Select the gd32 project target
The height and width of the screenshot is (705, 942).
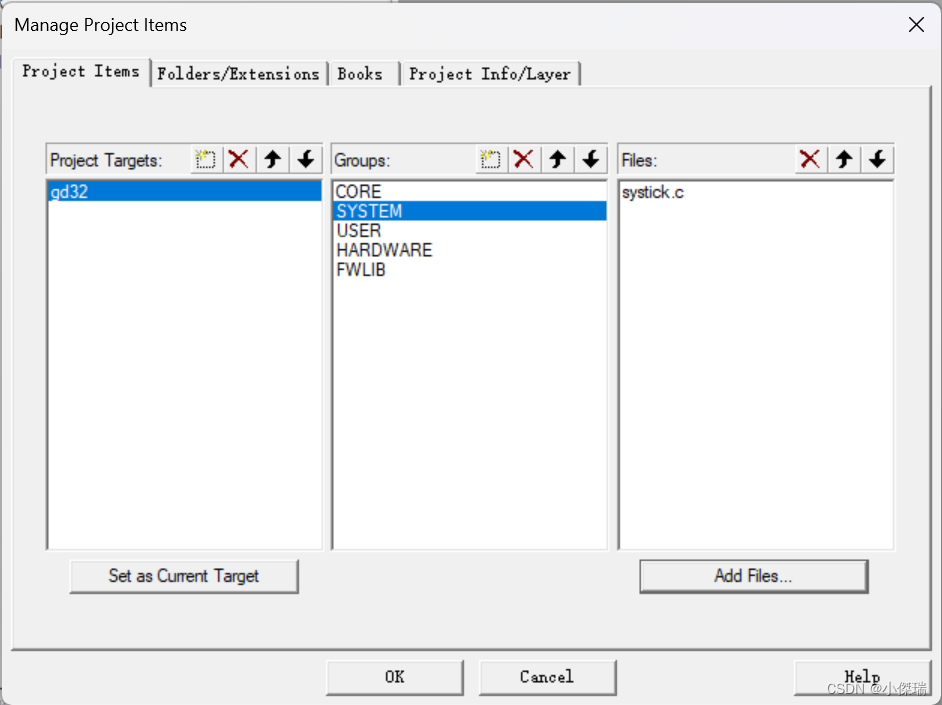[x=184, y=192]
